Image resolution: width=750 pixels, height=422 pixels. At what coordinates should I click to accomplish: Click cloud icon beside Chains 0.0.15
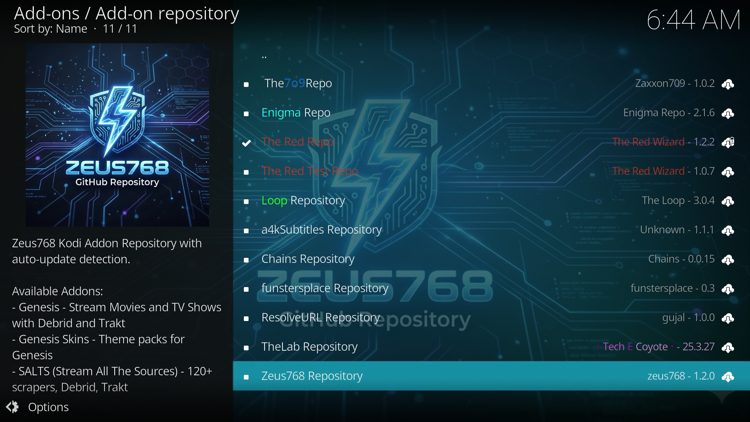tap(728, 260)
